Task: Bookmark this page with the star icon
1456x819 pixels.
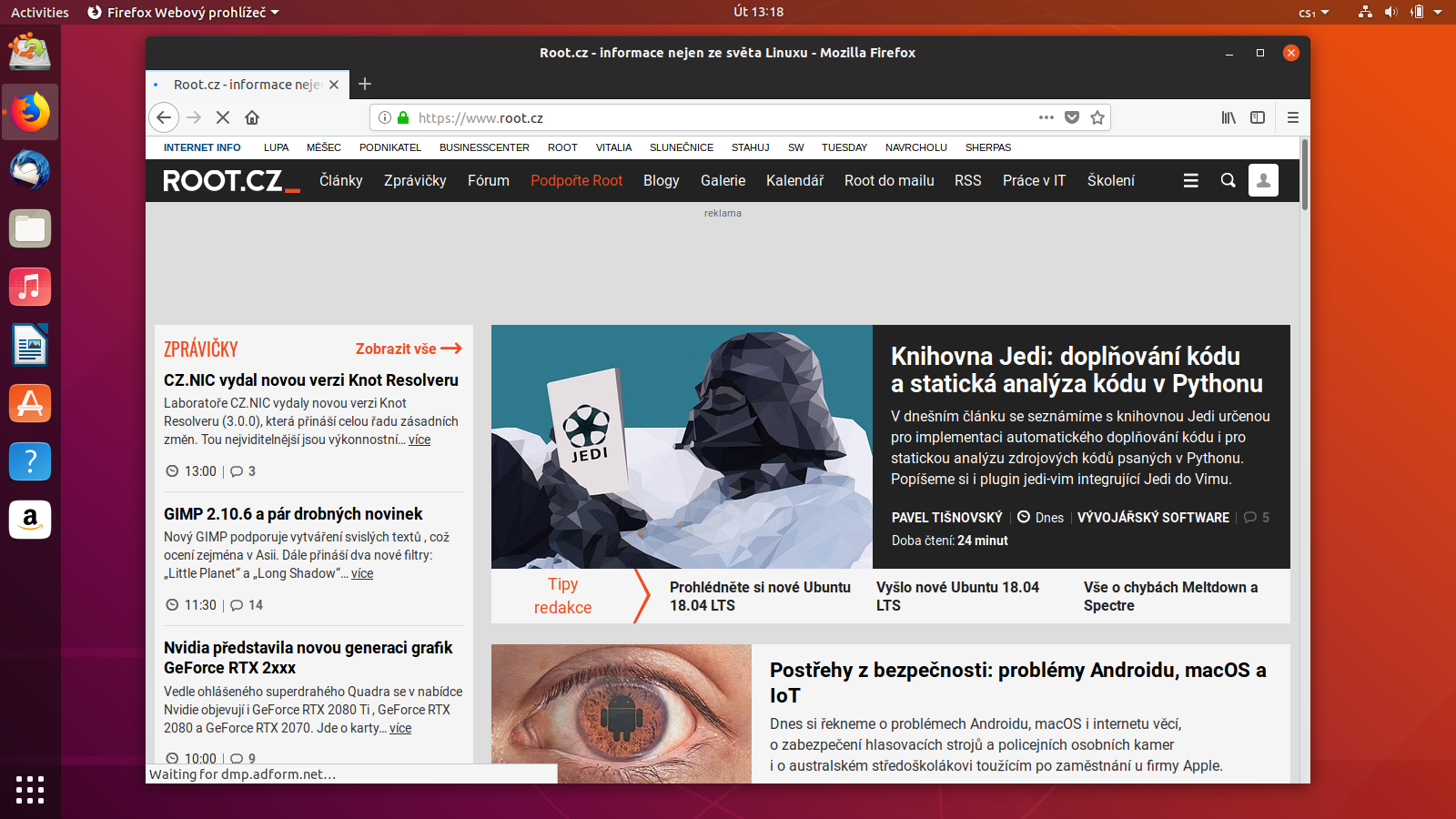Action: pyautogui.click(x=1097, y=117)
